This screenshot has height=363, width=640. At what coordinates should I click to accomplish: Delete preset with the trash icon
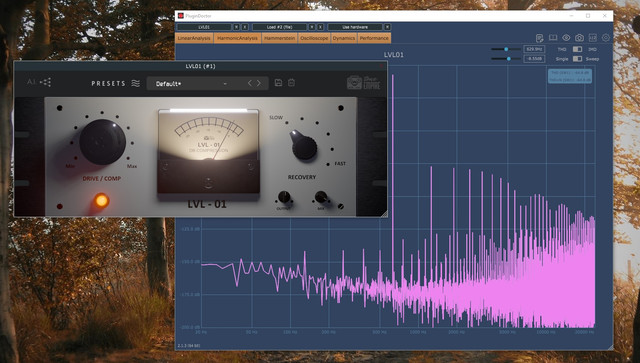(291, 82)
